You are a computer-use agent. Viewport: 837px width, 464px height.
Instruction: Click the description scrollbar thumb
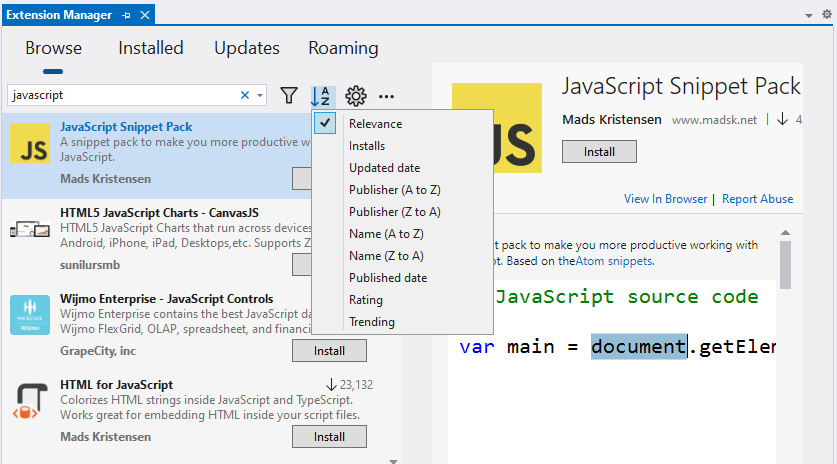pos(785,265)
